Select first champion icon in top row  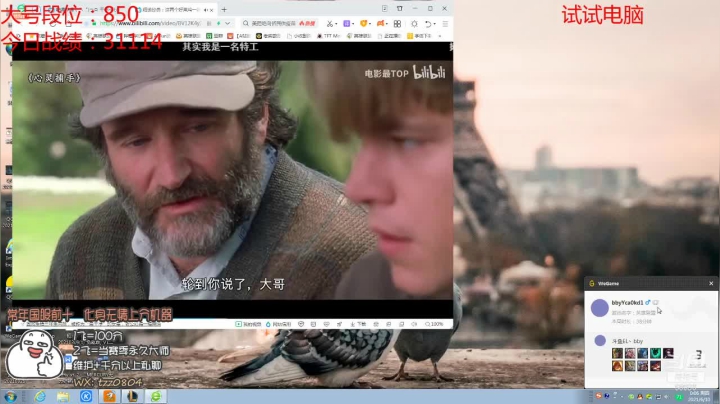click(x=617, y=353)
